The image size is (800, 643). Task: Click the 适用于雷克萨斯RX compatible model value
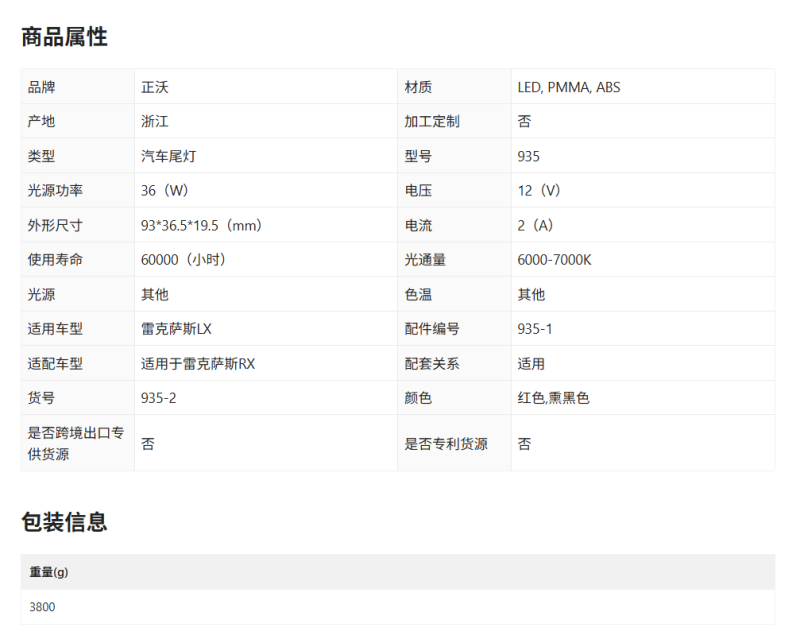click(198, 364)
